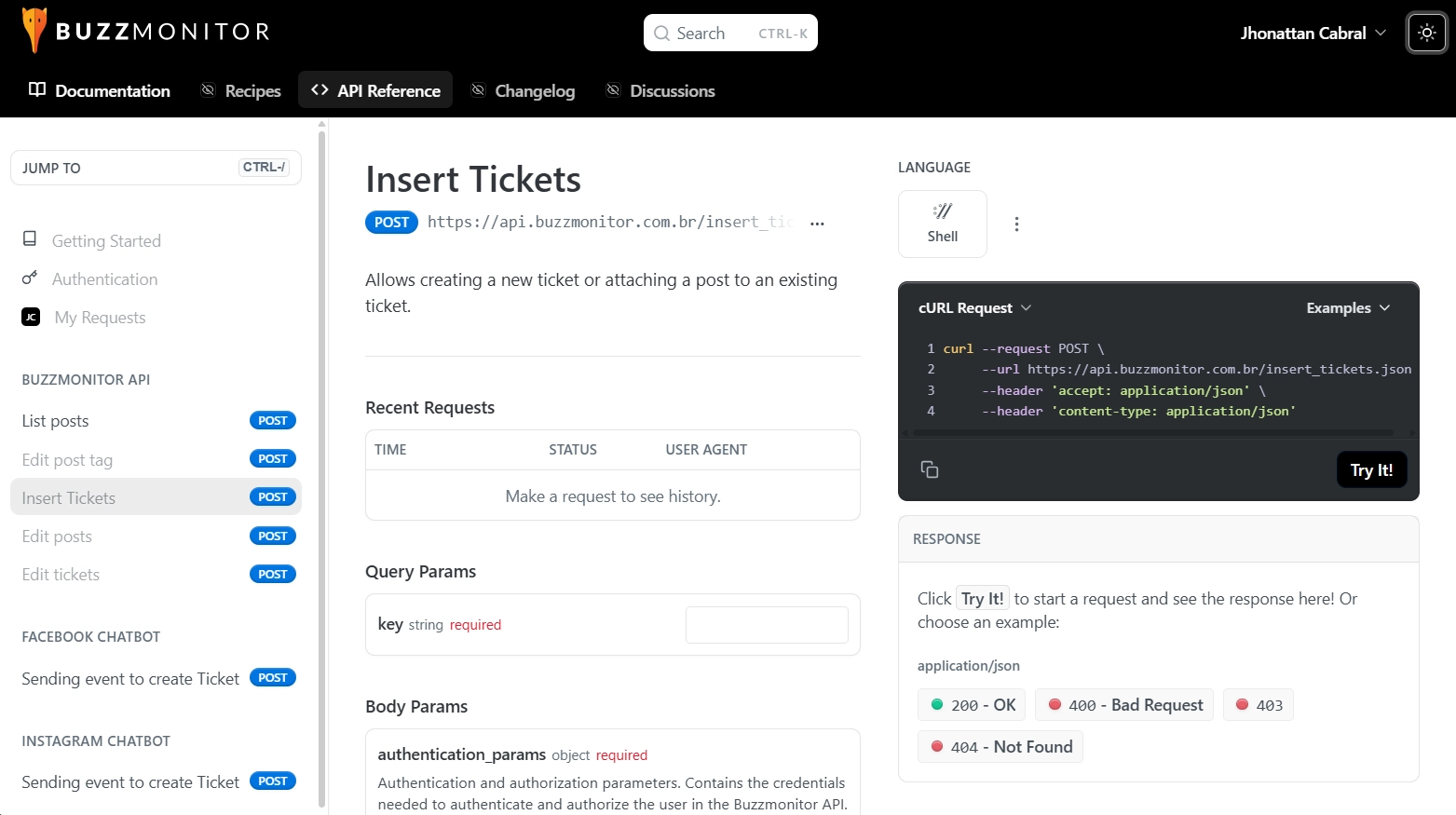Open the Authentication page
The width and height of the screenshot is (1456, 815).
pyautogui.click(x=104, y=279)
